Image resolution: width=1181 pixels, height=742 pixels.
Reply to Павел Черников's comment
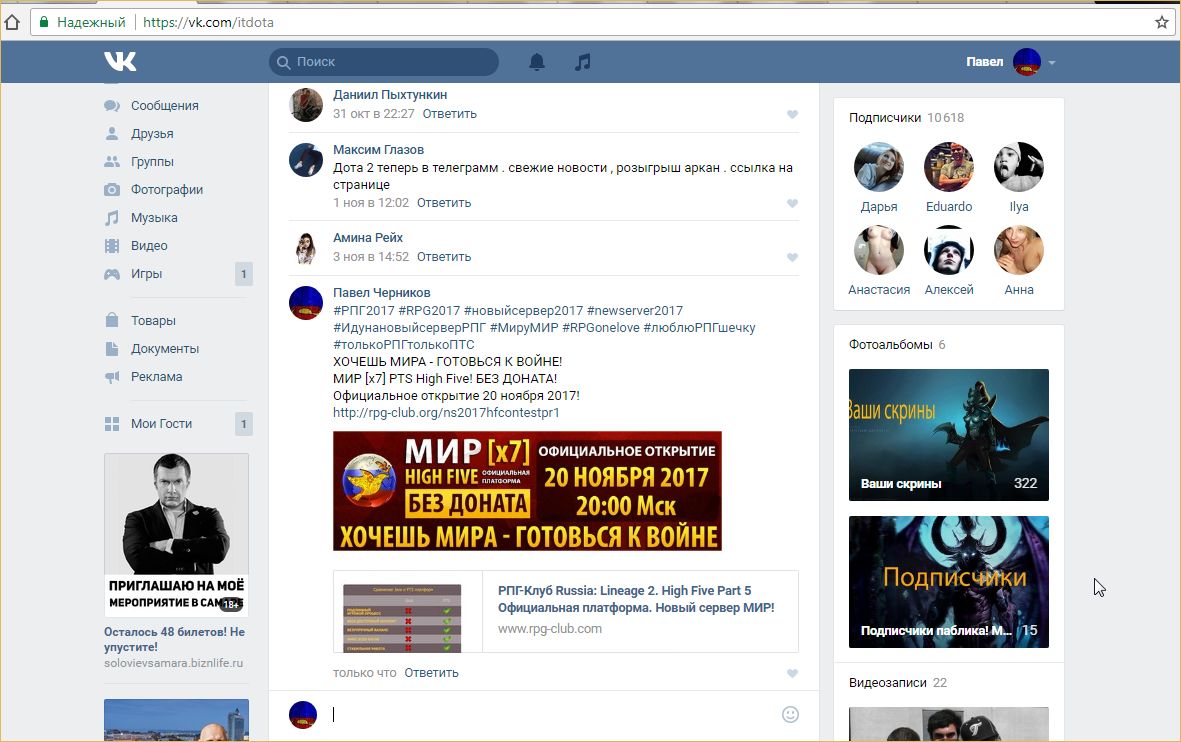pyautogui.click(x=432, y=673)
